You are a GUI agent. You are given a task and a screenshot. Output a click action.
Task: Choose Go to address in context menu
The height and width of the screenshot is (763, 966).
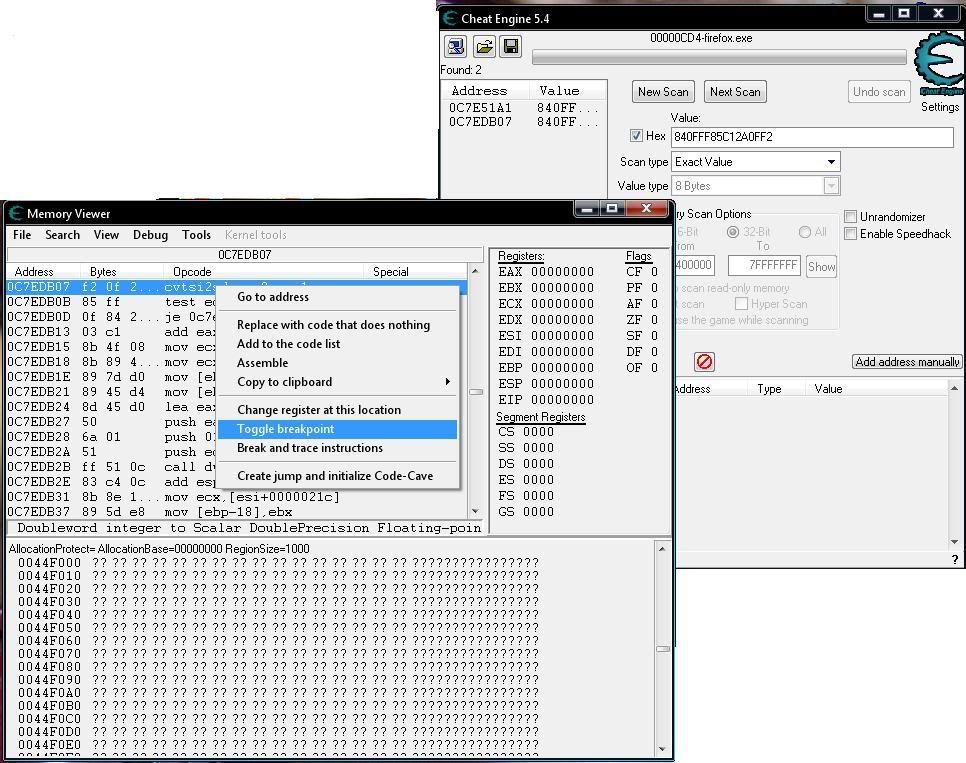pyautogui.click(x=337, y=297)
